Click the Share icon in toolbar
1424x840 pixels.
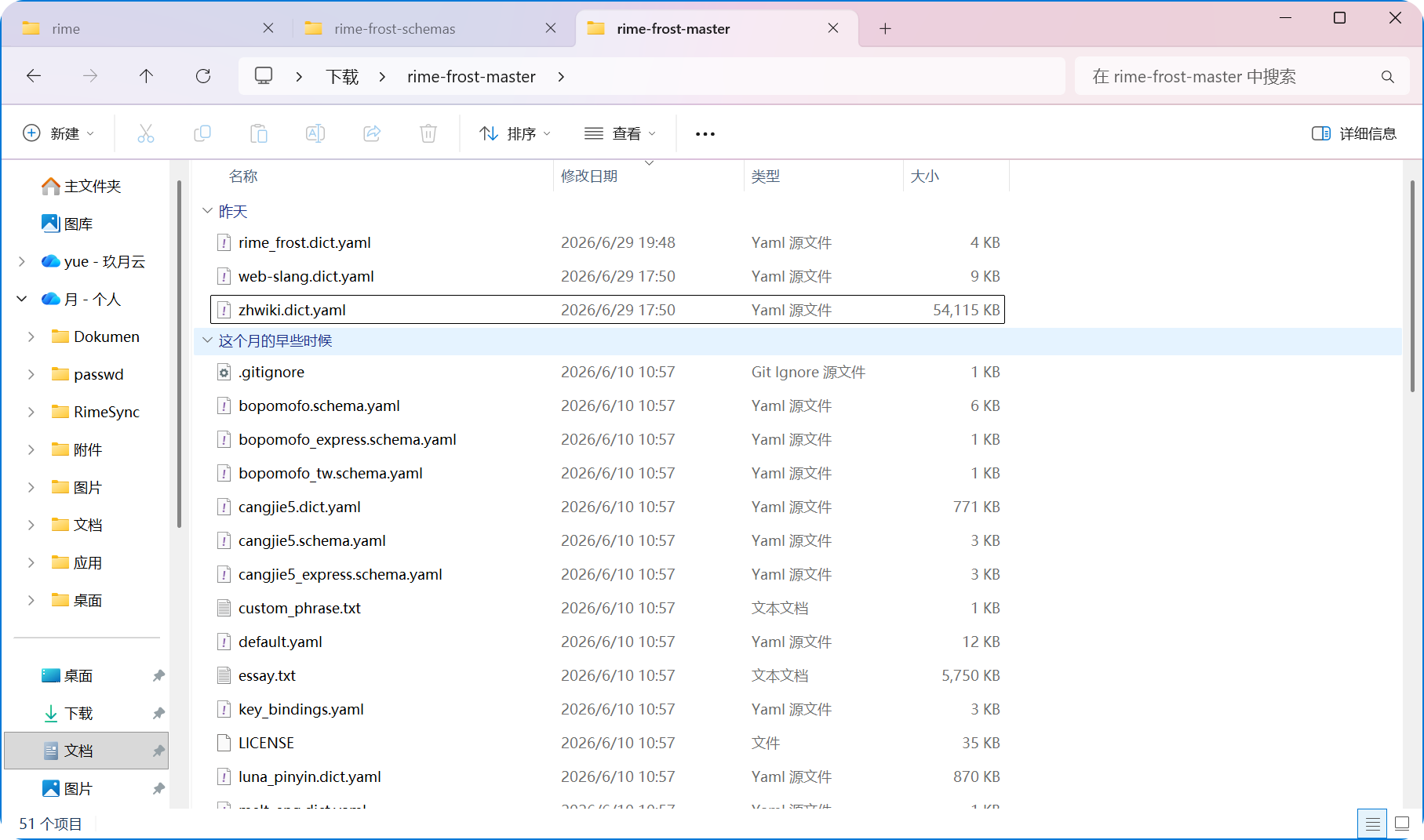click(372, 133)
